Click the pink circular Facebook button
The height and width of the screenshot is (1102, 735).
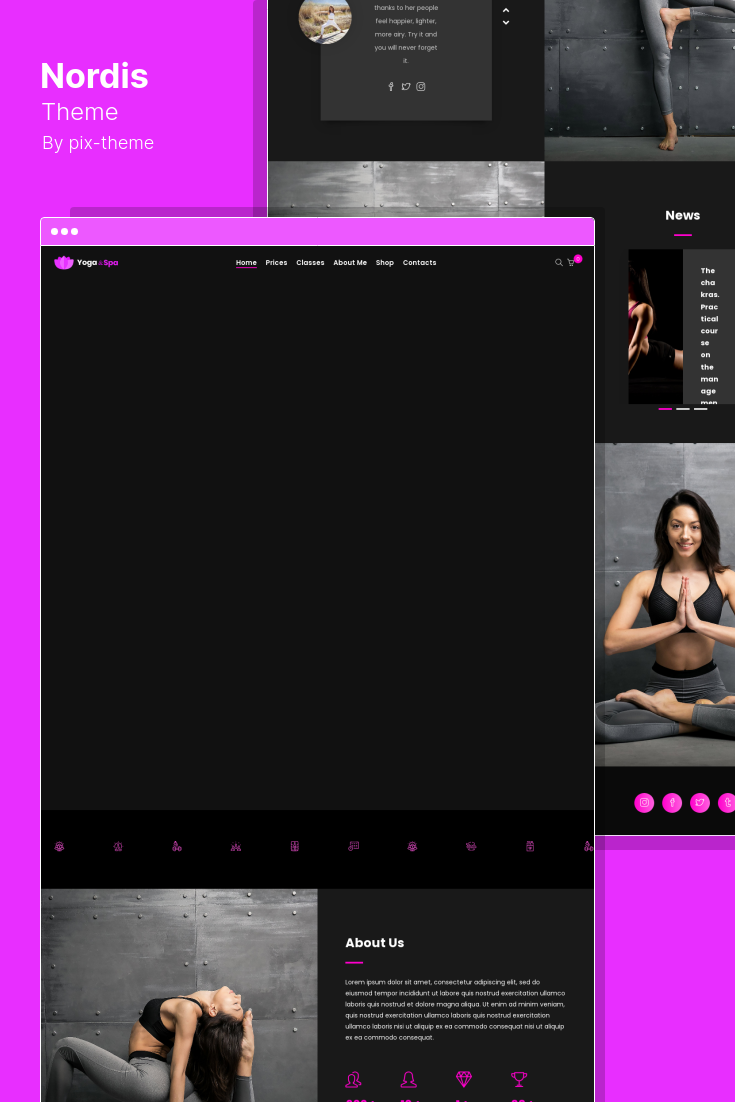click(672, 803)
